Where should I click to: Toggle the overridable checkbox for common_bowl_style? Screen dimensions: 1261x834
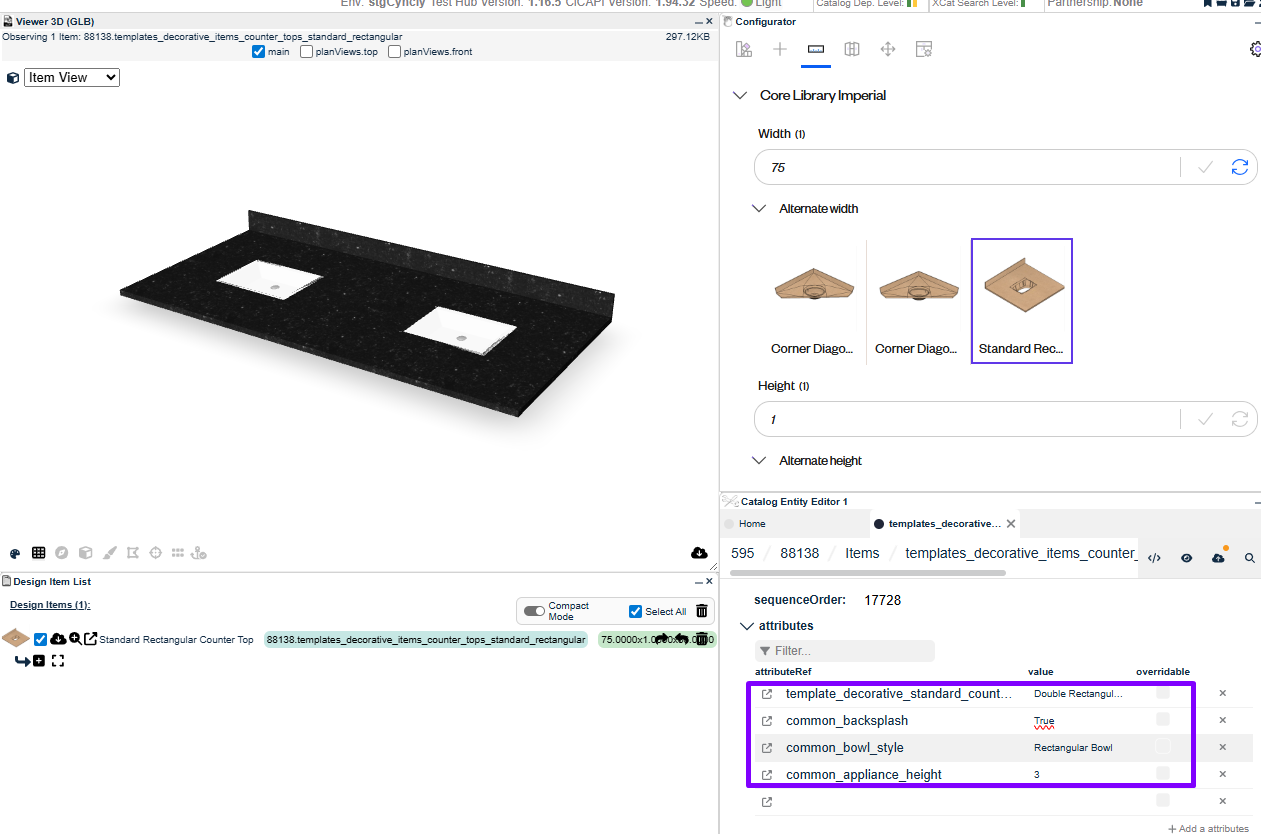pyautogui.click(x=1163, y=747)
